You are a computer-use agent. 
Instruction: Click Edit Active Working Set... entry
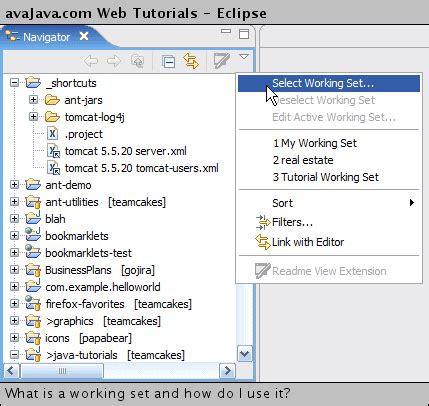pyautogui.click(x=329, y=117)
